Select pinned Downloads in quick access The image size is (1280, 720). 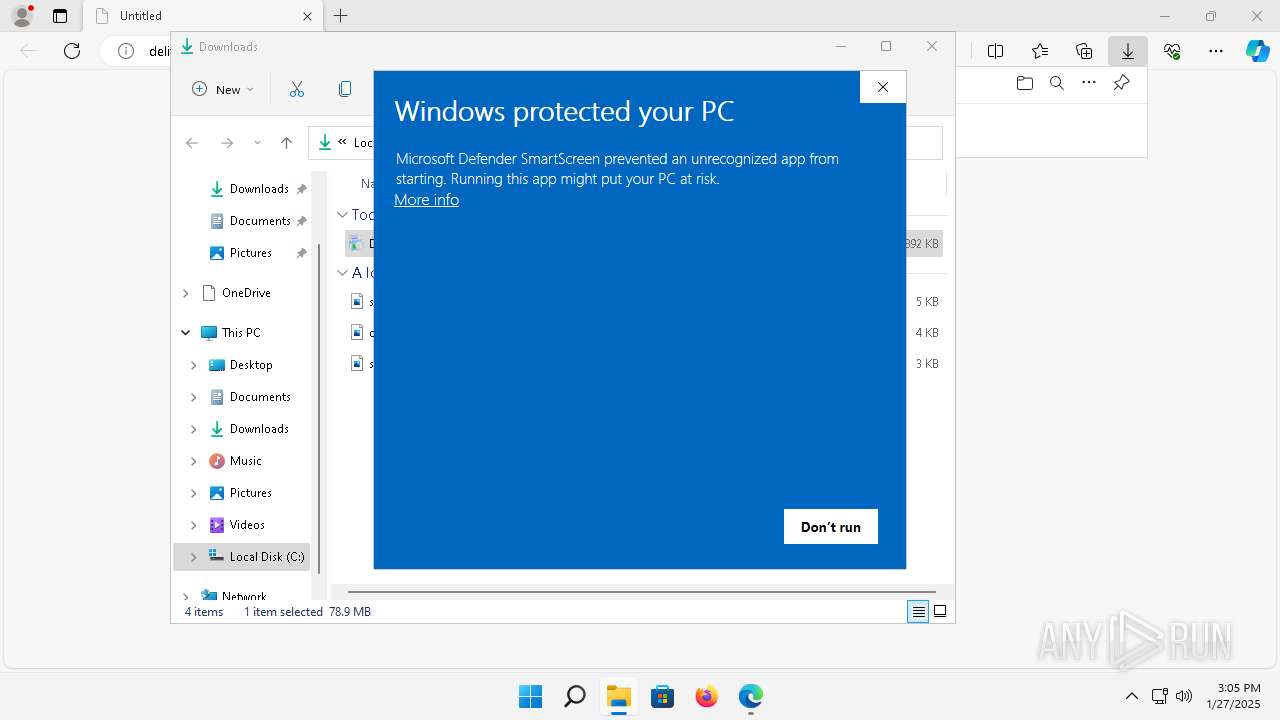258,189
